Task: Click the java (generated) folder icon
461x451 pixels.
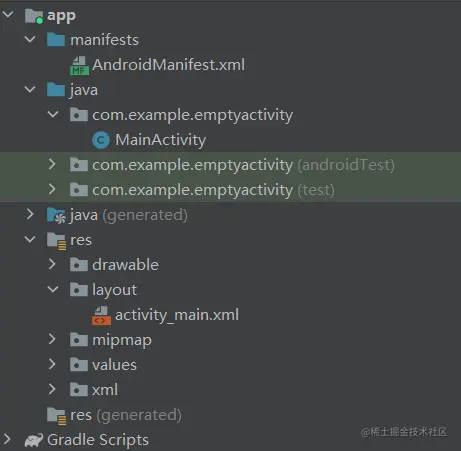Action: 56,215
